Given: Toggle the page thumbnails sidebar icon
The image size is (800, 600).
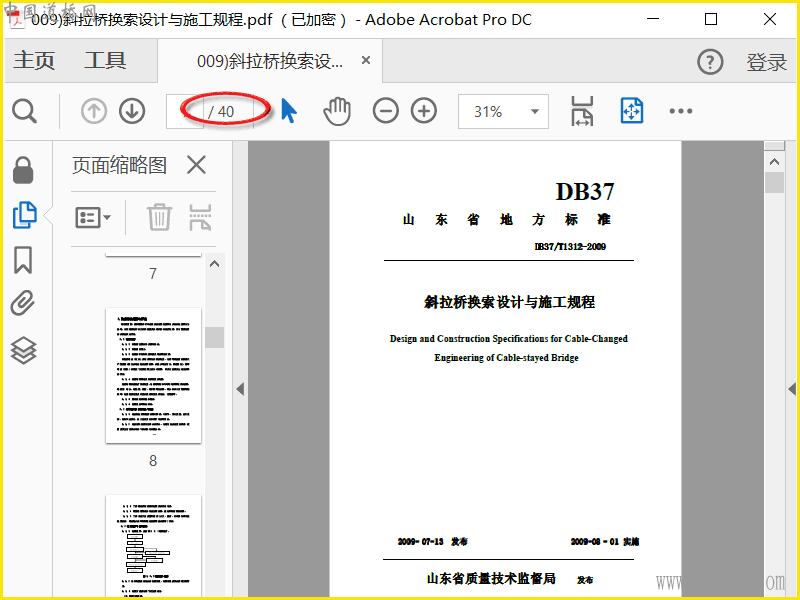Looking at the screenshot, I should 24,215.
